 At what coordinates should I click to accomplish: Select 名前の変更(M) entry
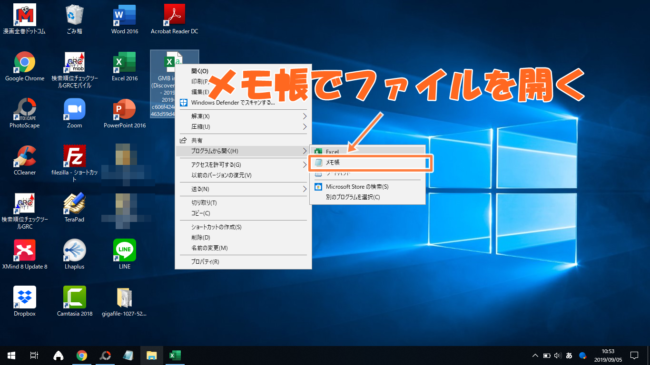pos(243,248)
